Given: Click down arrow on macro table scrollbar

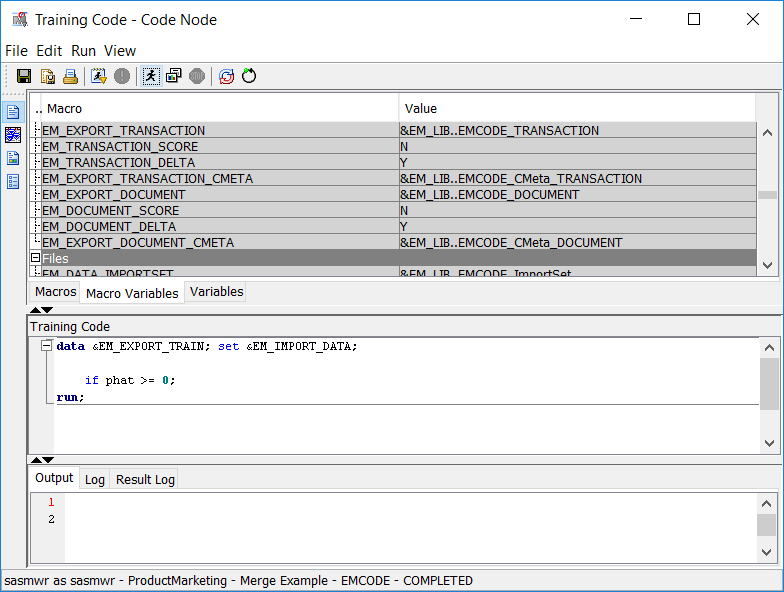Looking at the screenshot, I should click(768, 266).
